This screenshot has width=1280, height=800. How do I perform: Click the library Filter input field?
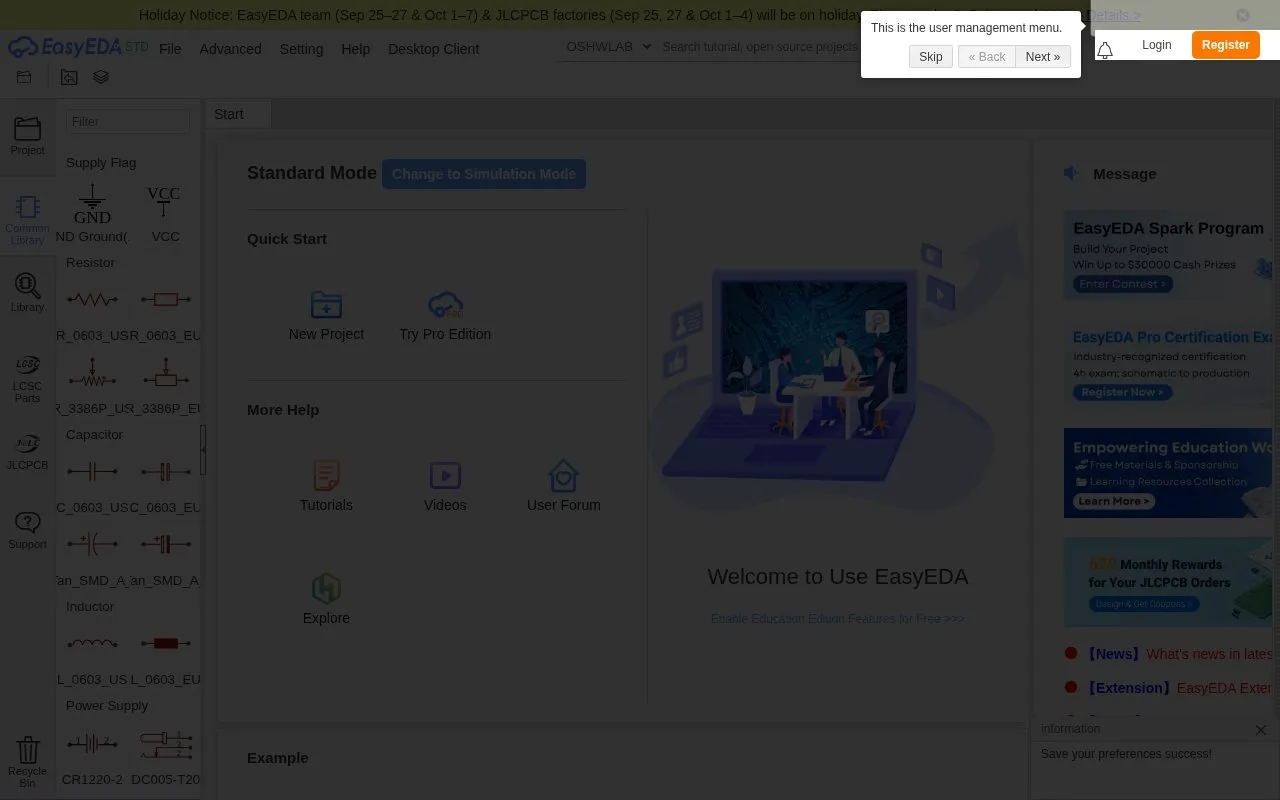128,121
